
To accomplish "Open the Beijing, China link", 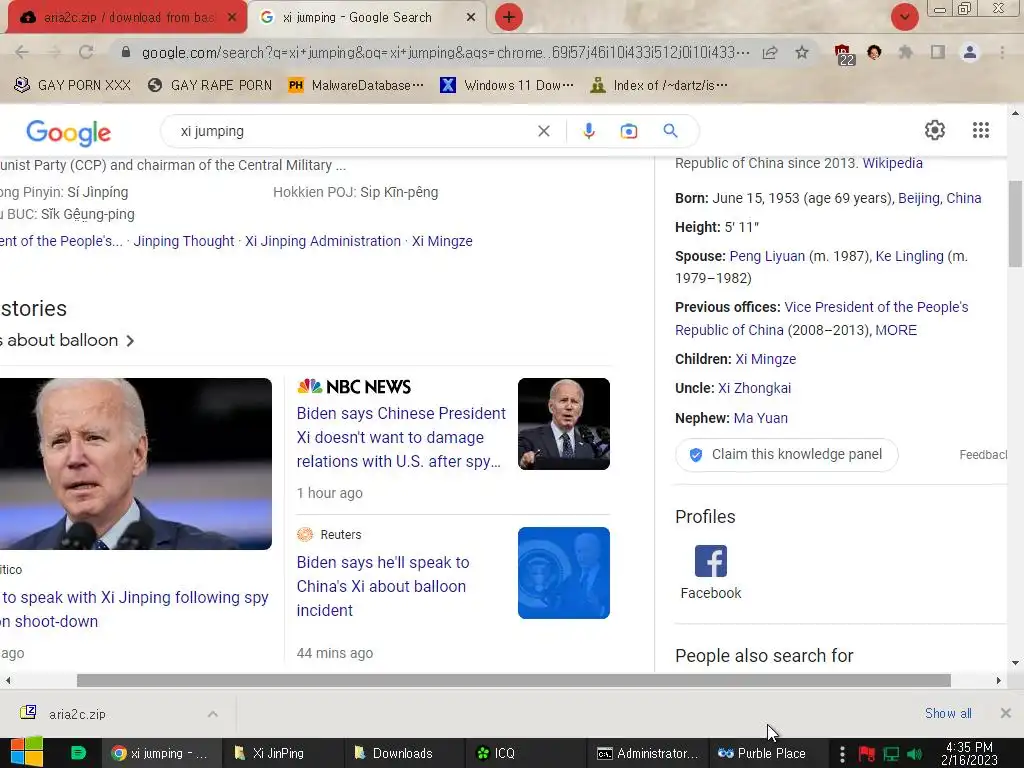I will point(939,198).
